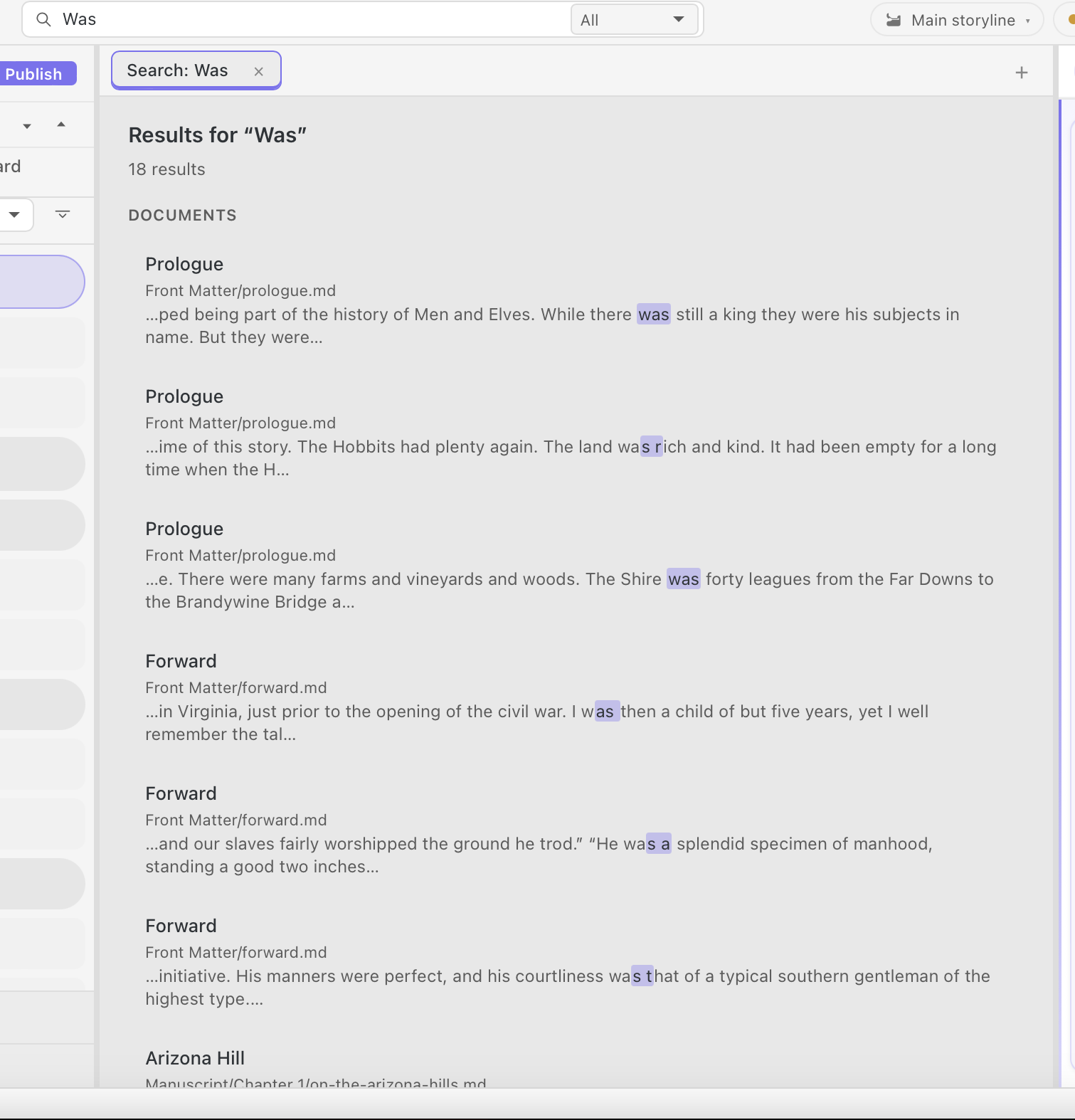1075x1120 pixels.
Task: Click the search magnifier icon
Action: click(43, 20)
